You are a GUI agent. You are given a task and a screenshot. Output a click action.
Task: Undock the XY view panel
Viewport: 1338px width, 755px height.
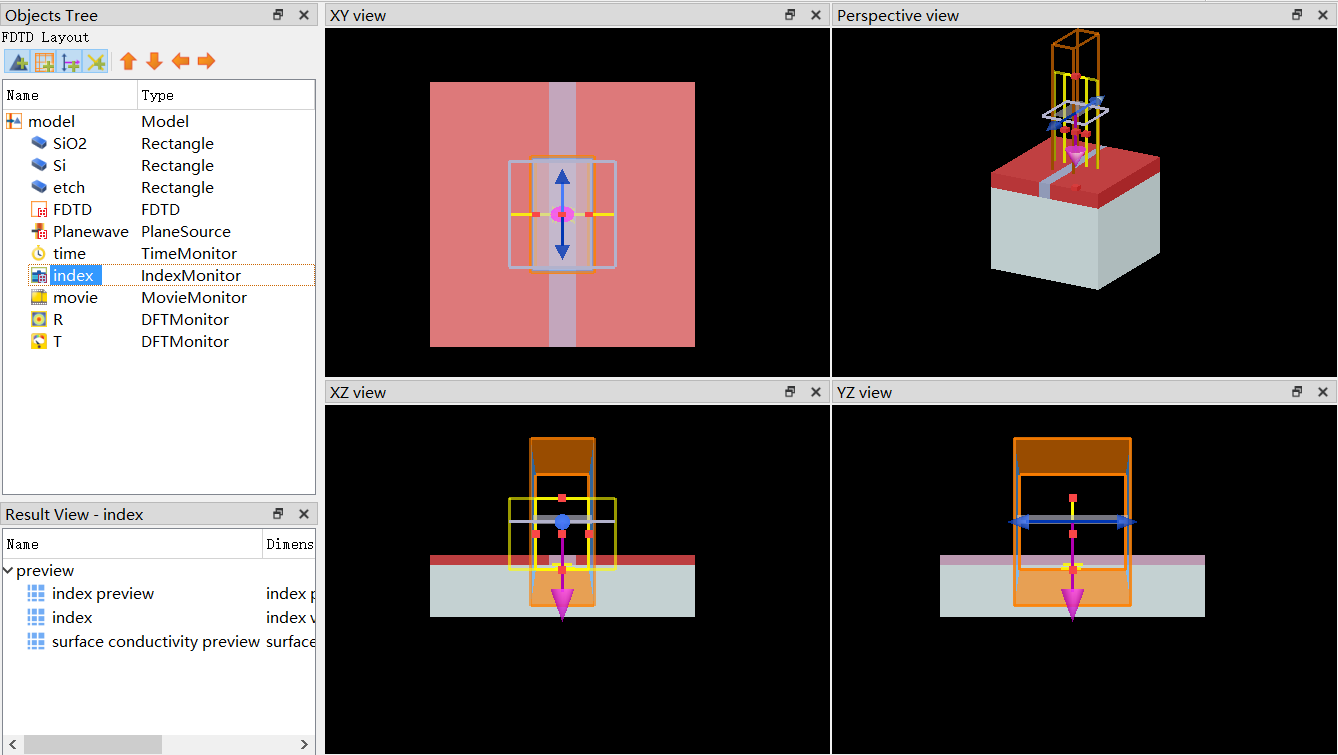790,15
